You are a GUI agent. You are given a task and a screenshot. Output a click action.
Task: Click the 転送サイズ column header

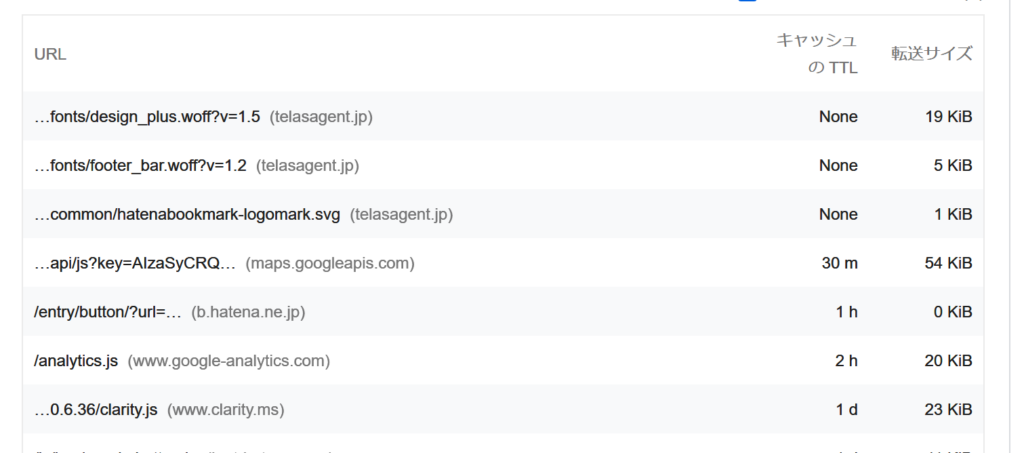point(932,54)
